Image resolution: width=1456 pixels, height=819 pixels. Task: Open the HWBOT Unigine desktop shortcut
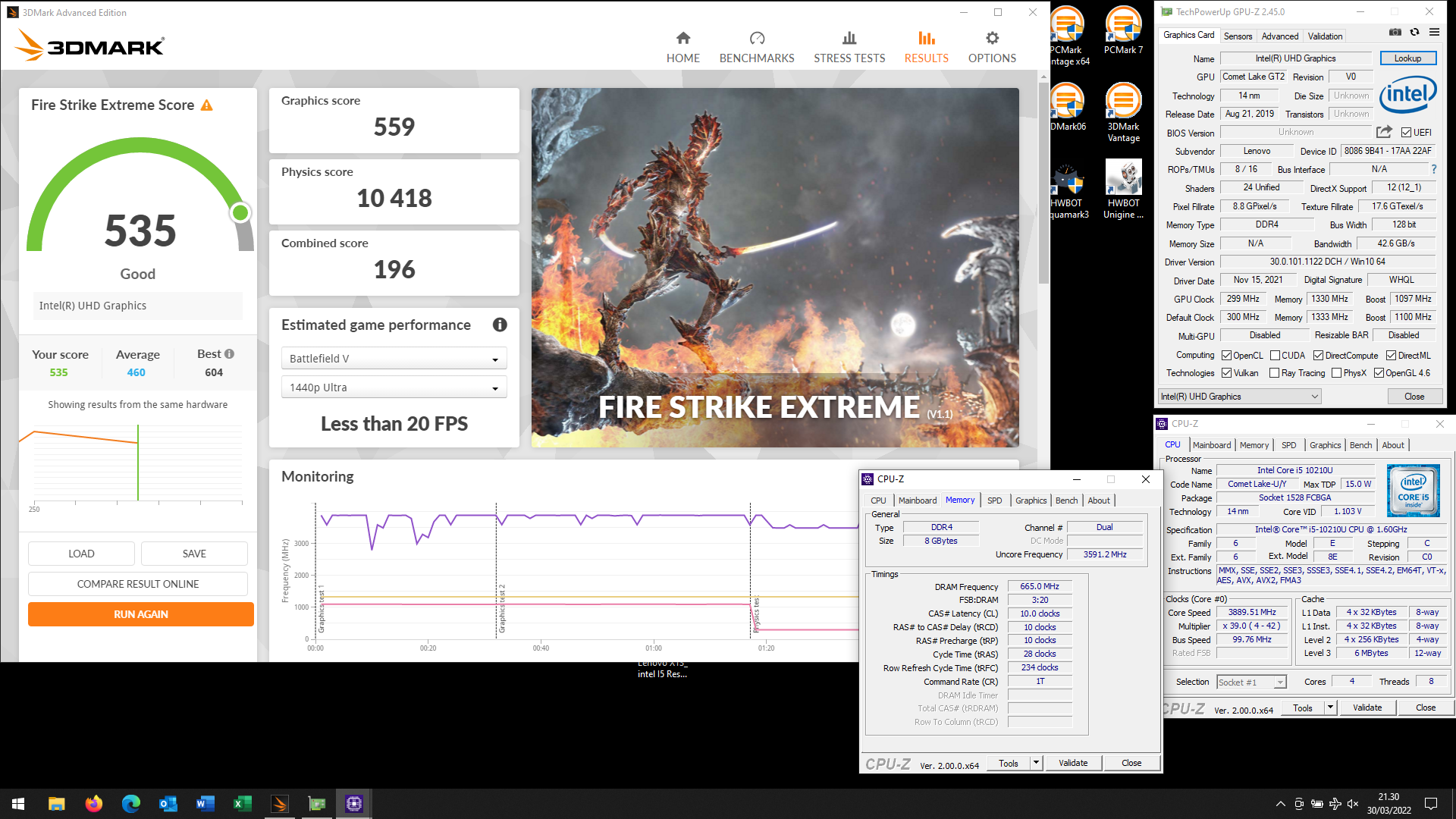click(1123, 190)
